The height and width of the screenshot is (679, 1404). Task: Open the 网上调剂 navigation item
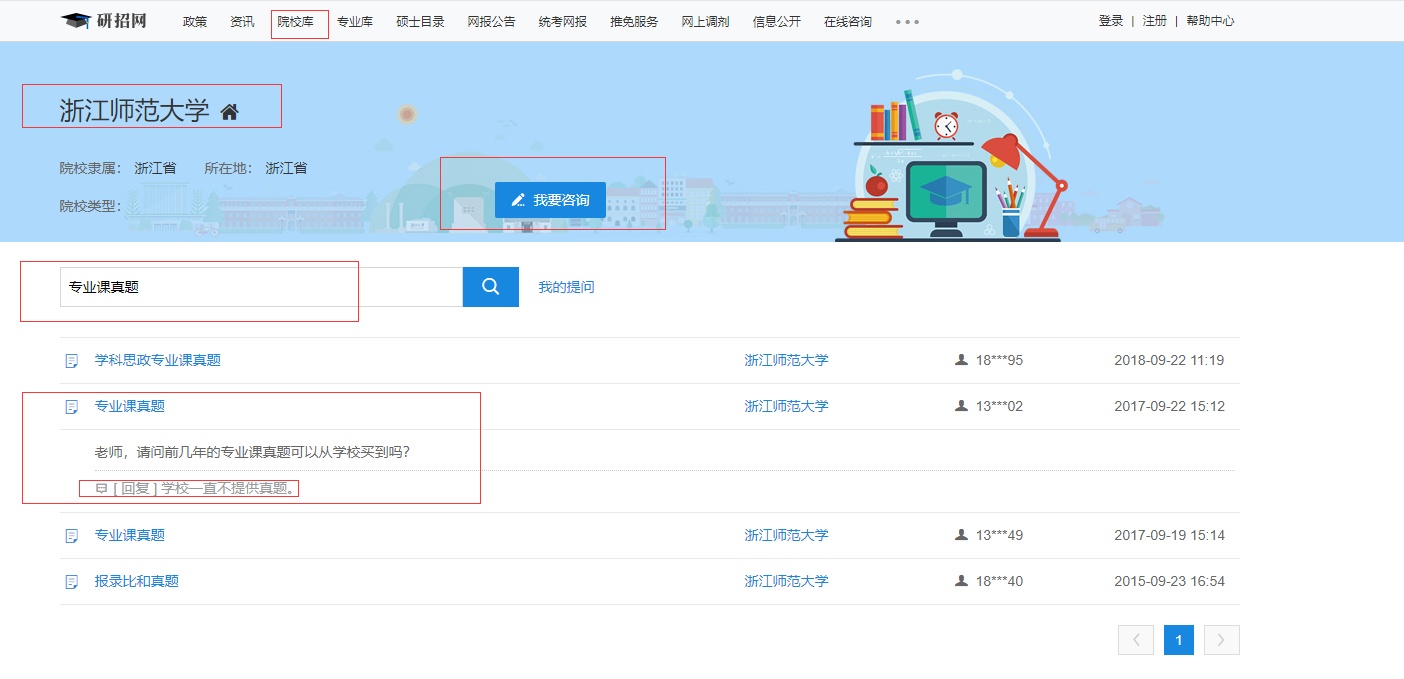[x=705, y=22]
